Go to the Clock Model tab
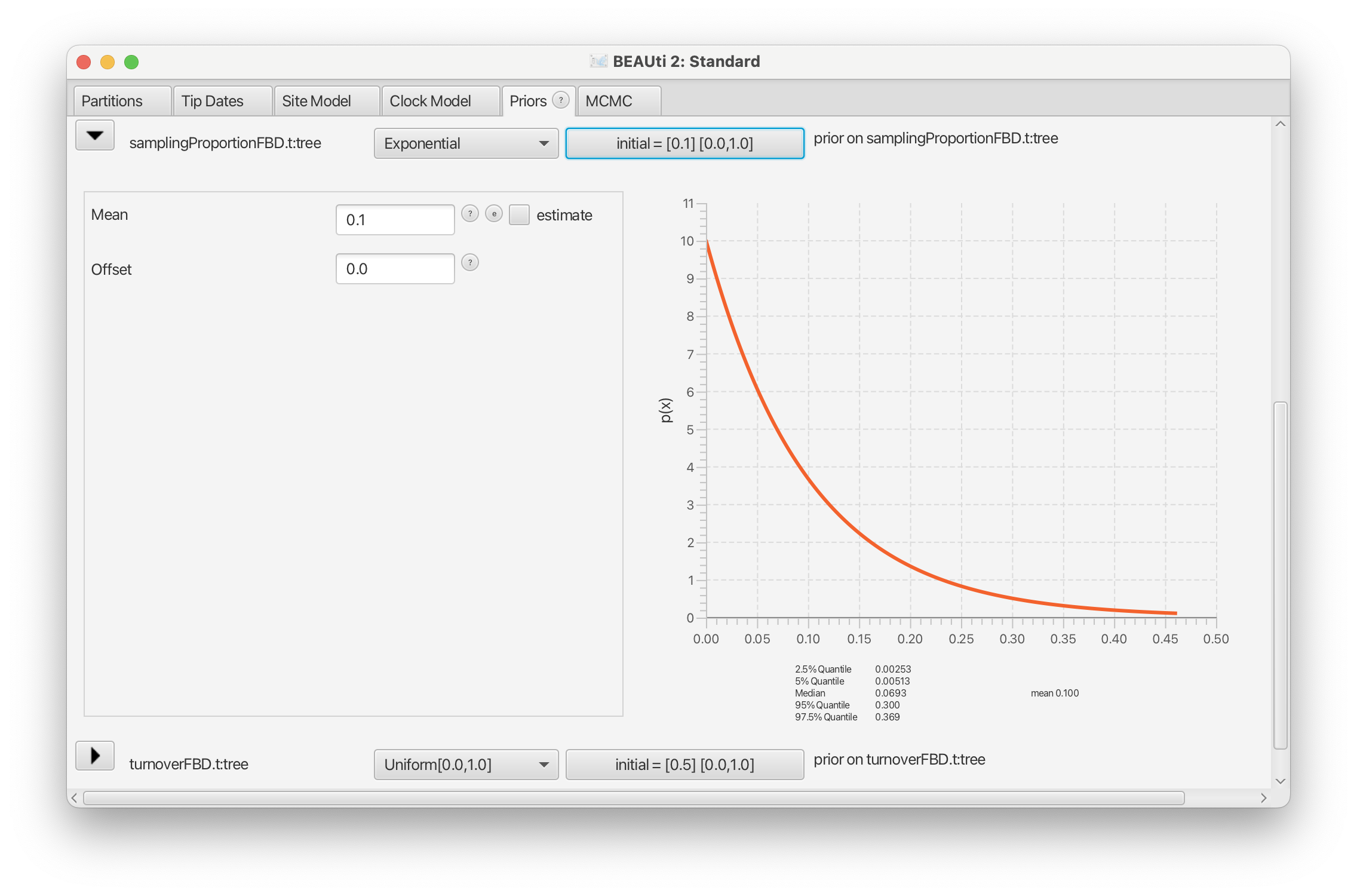 440,101
